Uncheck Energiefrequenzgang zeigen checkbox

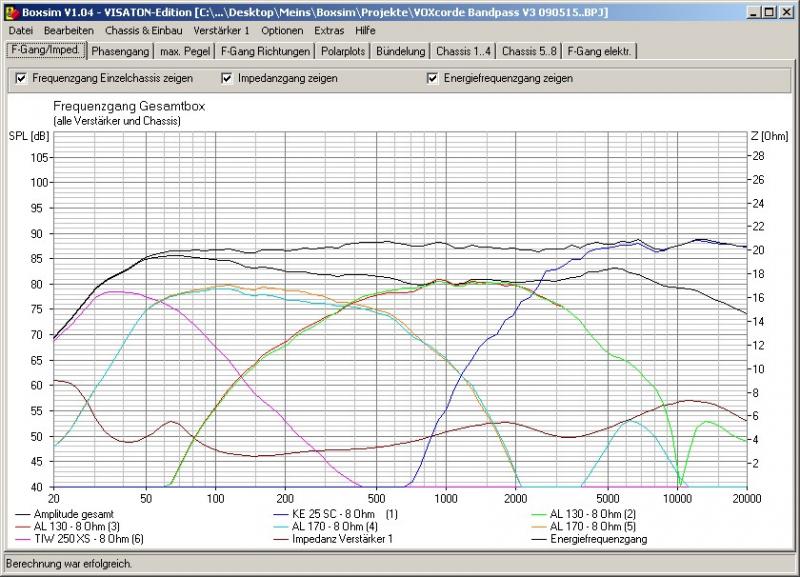(x=433, y=78)
